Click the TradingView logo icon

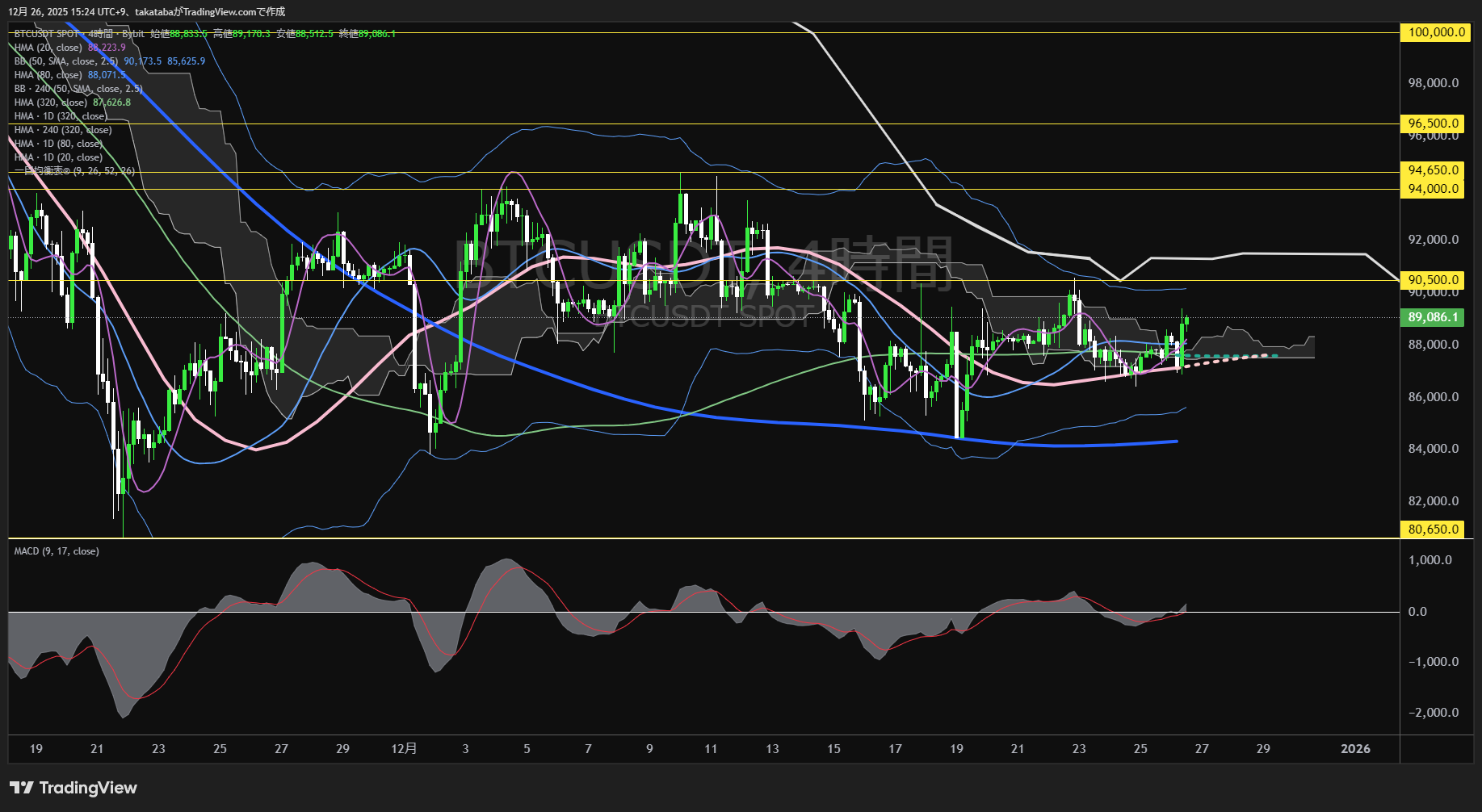tap(22, 788)
